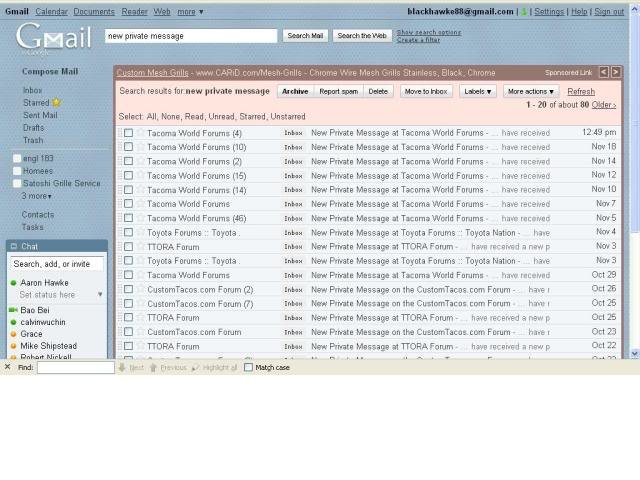
Task: Check the Nov 7 Tacoma World Forums message
Action: (x=129, y=203)
